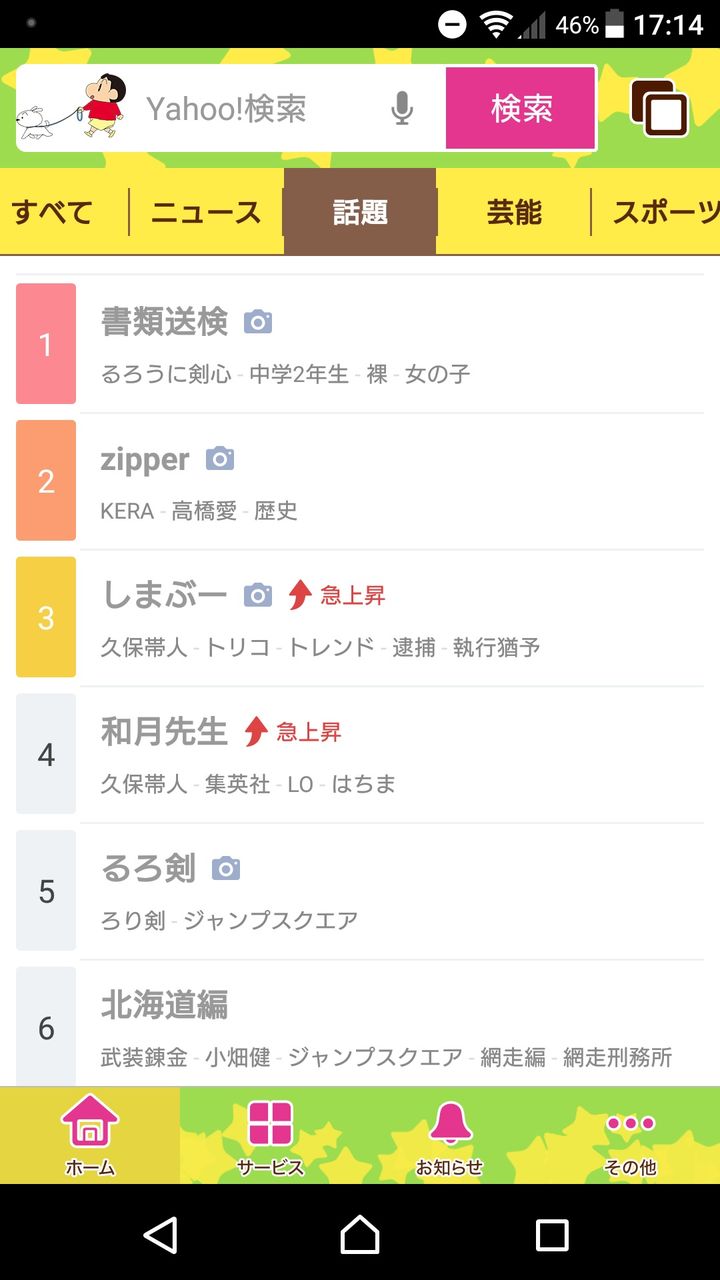Viewport: 720px width, 1280px height.
Task: Tap the camera icon beside 書類送検
Action: point(258,322)
